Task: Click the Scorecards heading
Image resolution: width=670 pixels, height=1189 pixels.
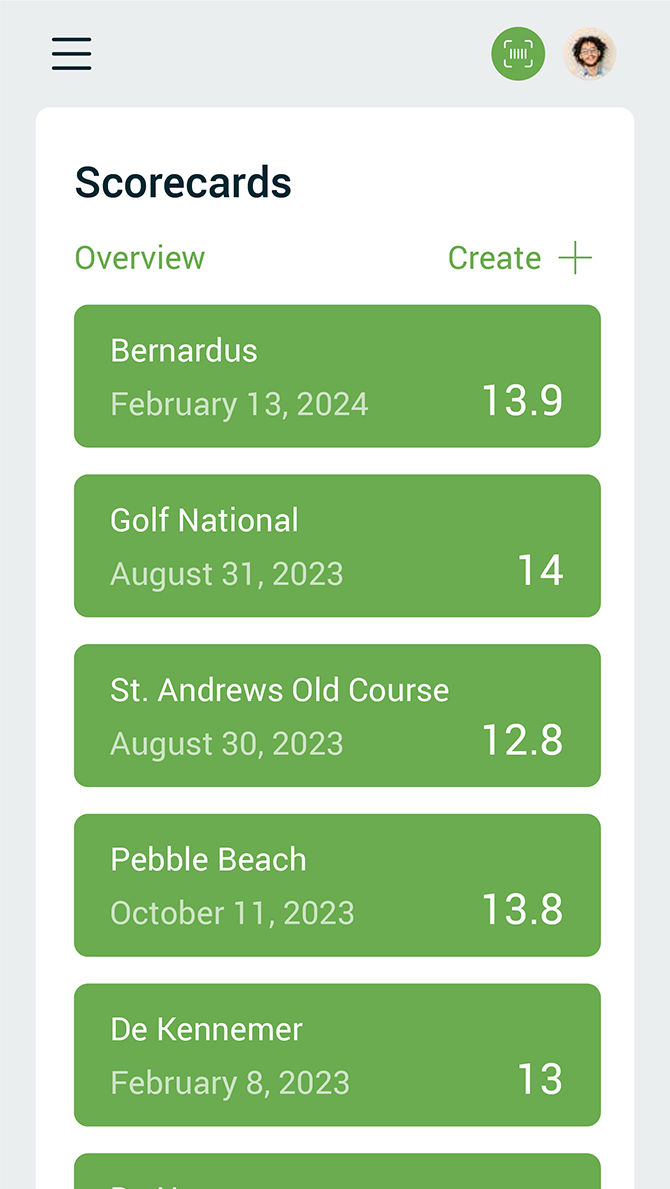Action: 183,183
